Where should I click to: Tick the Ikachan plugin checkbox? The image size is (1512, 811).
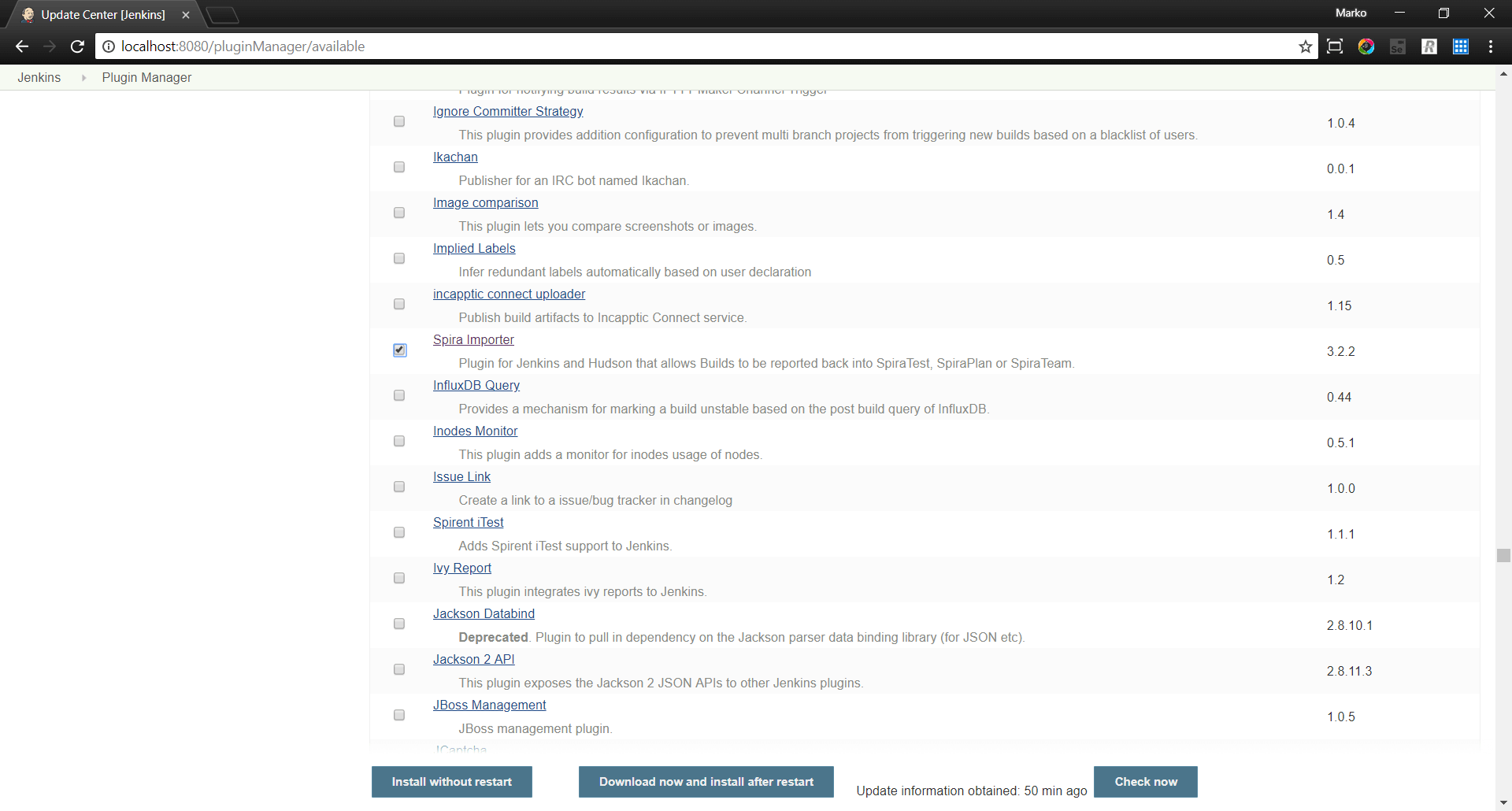(x=399, y=167)
